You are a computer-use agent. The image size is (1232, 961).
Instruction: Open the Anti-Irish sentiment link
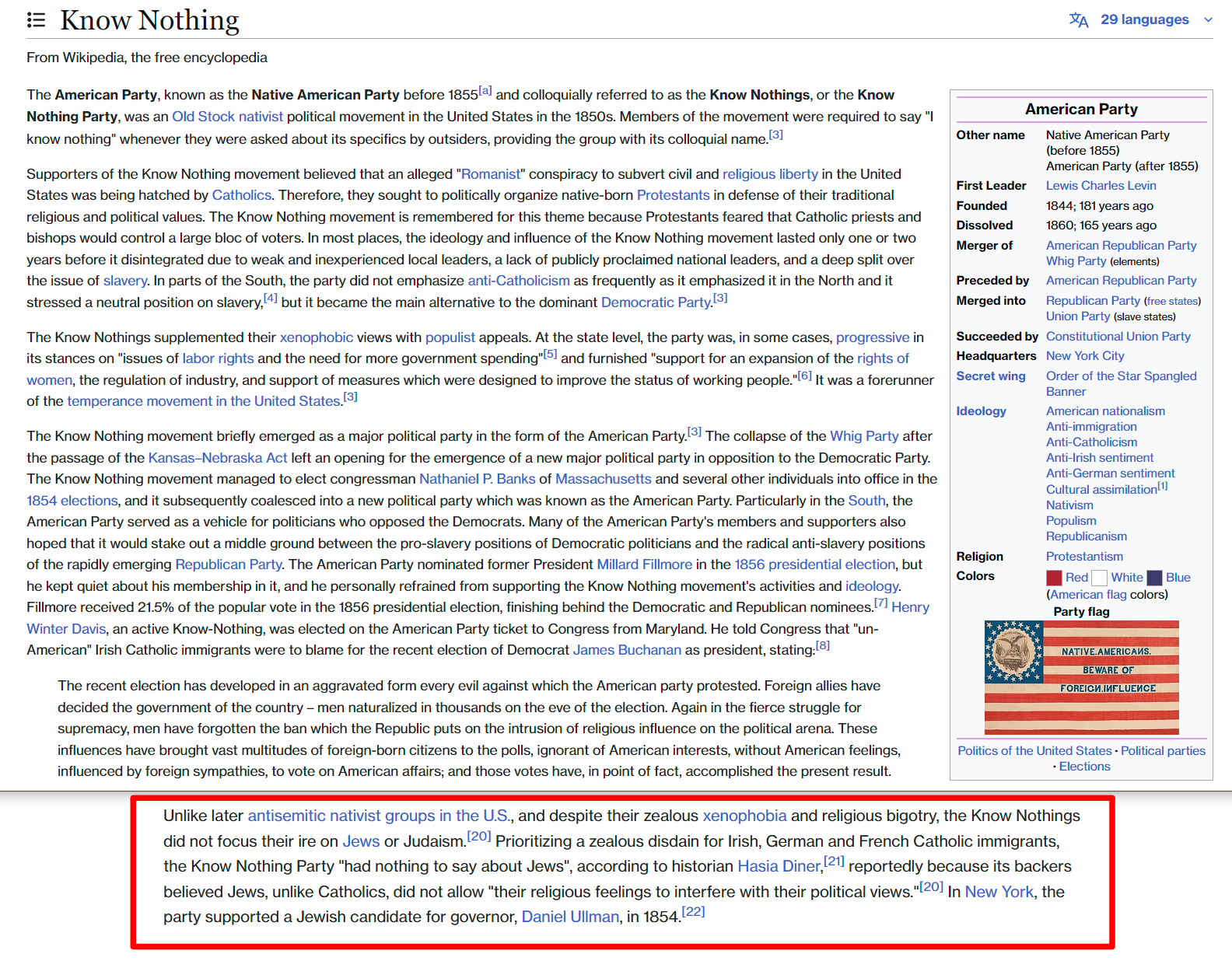[1100, 458]
